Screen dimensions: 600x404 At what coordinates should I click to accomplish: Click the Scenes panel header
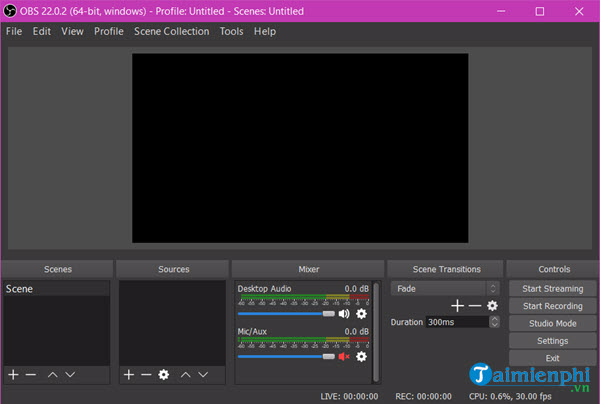coord(57,269)
